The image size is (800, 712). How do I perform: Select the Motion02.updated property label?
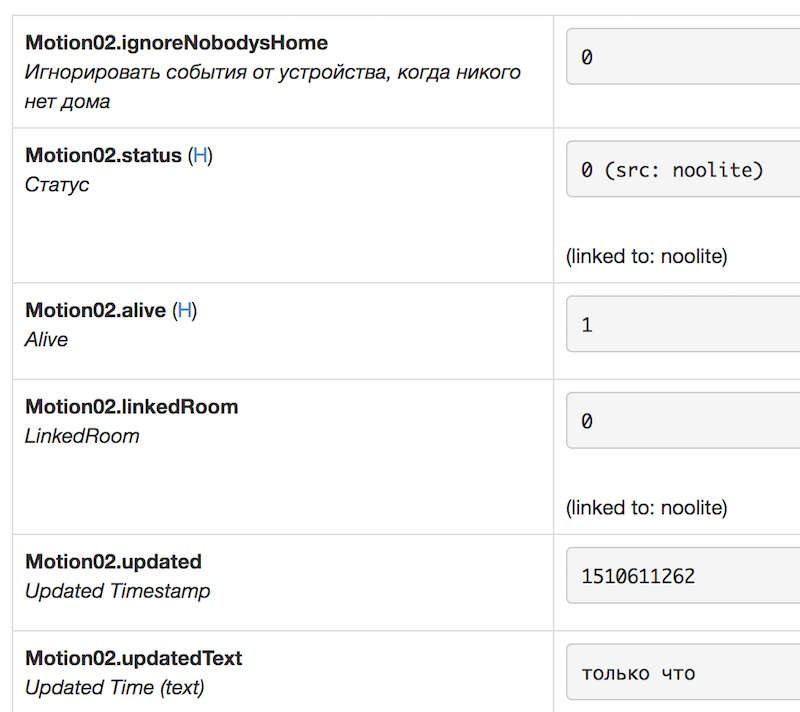tap(113, 562)
